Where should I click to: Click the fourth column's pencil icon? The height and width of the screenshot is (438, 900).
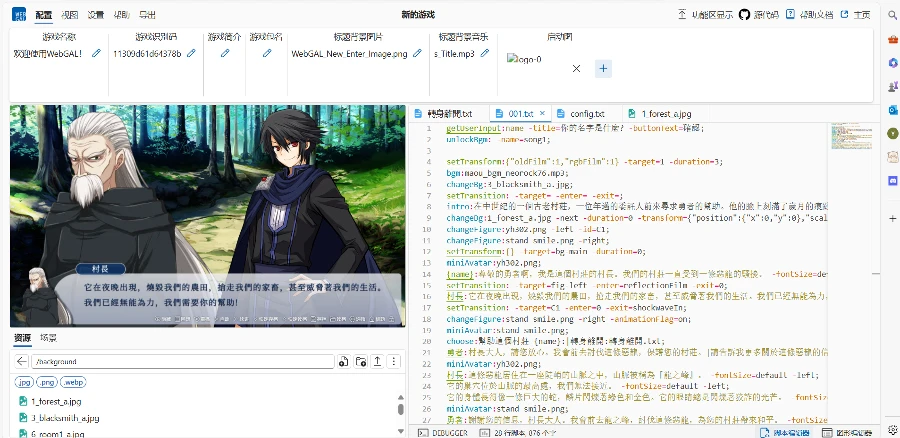click(267, 53)
